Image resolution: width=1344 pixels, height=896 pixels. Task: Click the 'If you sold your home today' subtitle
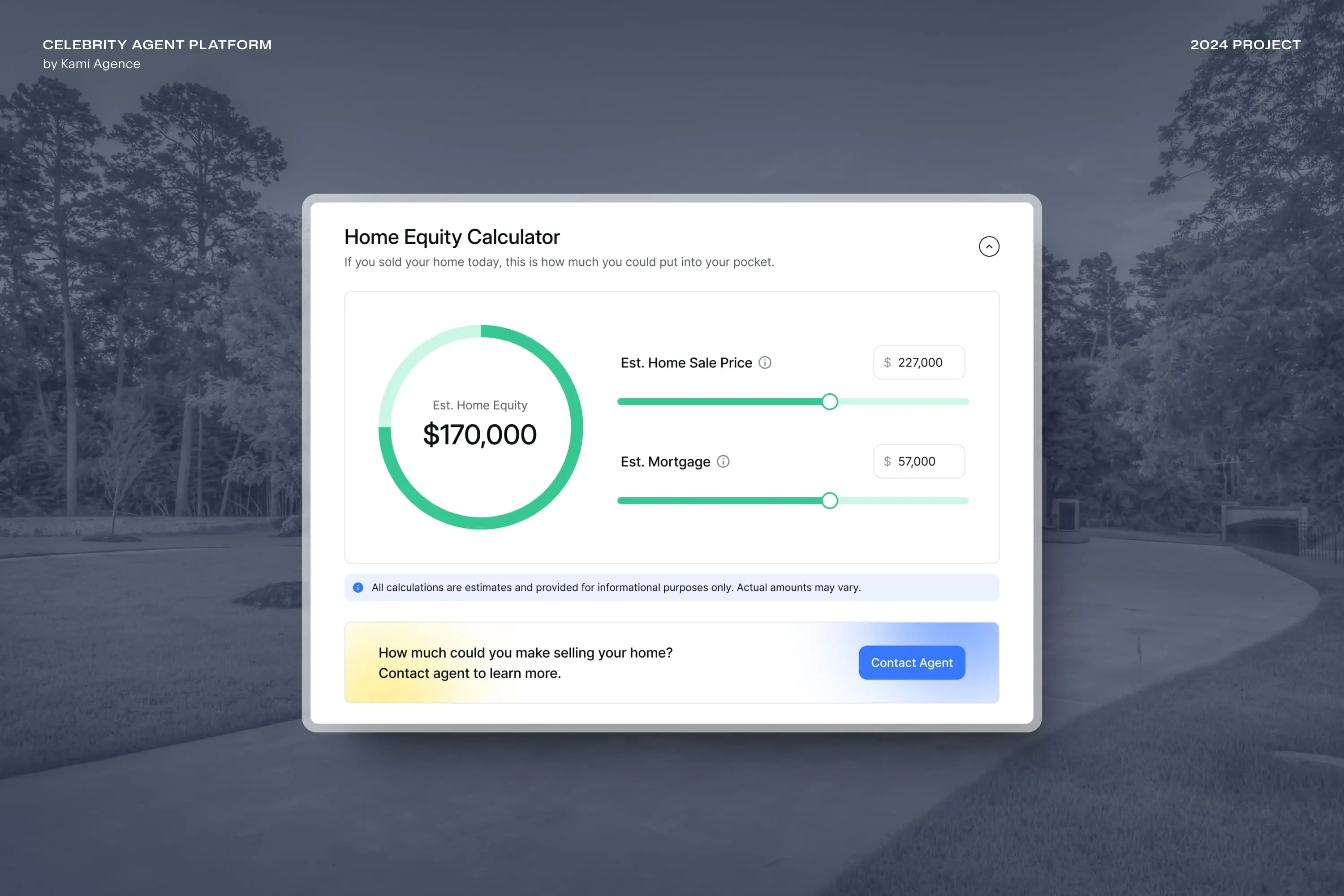click(559, 262)
